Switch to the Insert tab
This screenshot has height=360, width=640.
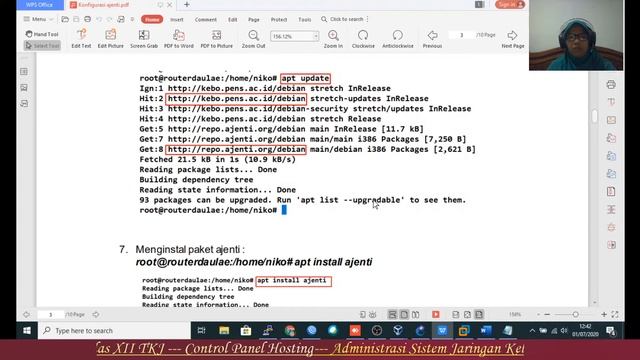(177, 20)
